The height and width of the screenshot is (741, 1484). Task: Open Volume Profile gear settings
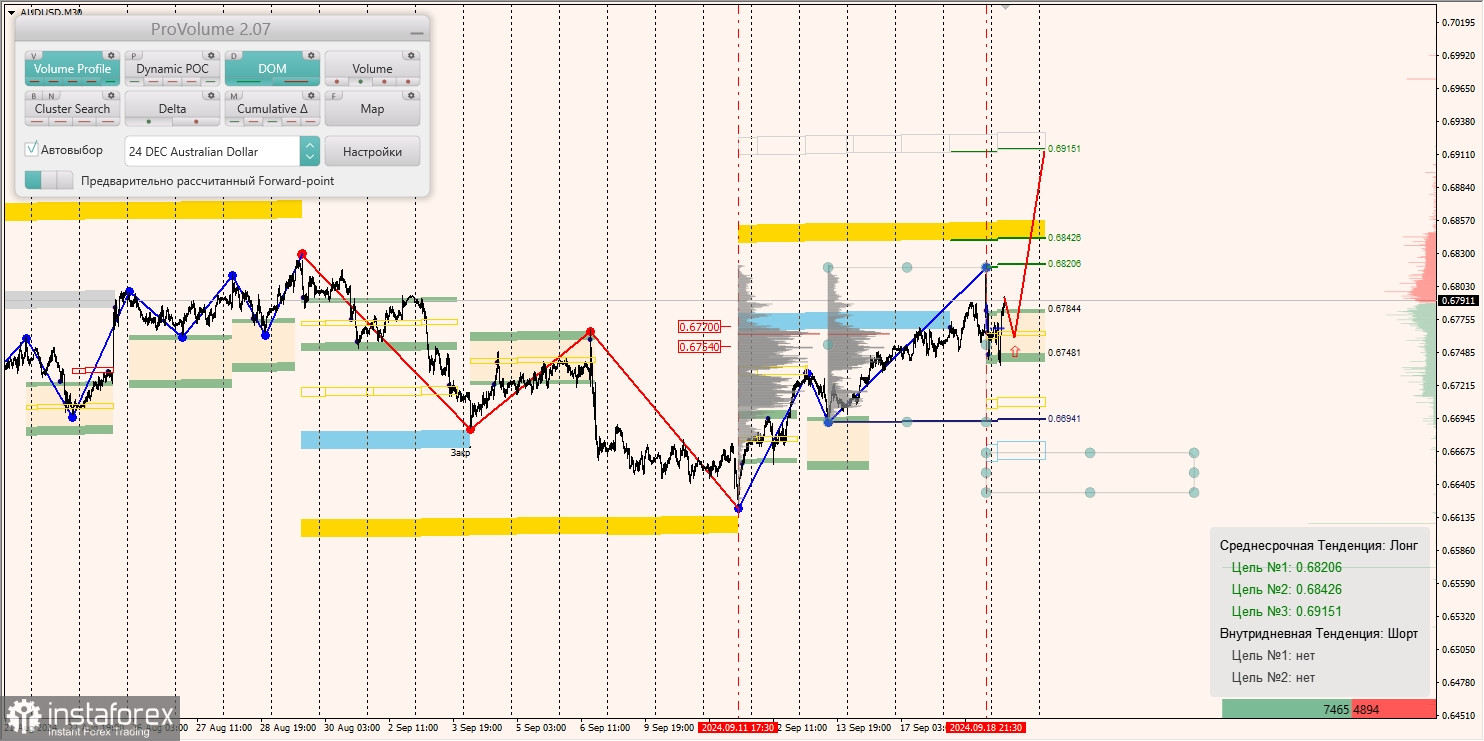point(111,56)
